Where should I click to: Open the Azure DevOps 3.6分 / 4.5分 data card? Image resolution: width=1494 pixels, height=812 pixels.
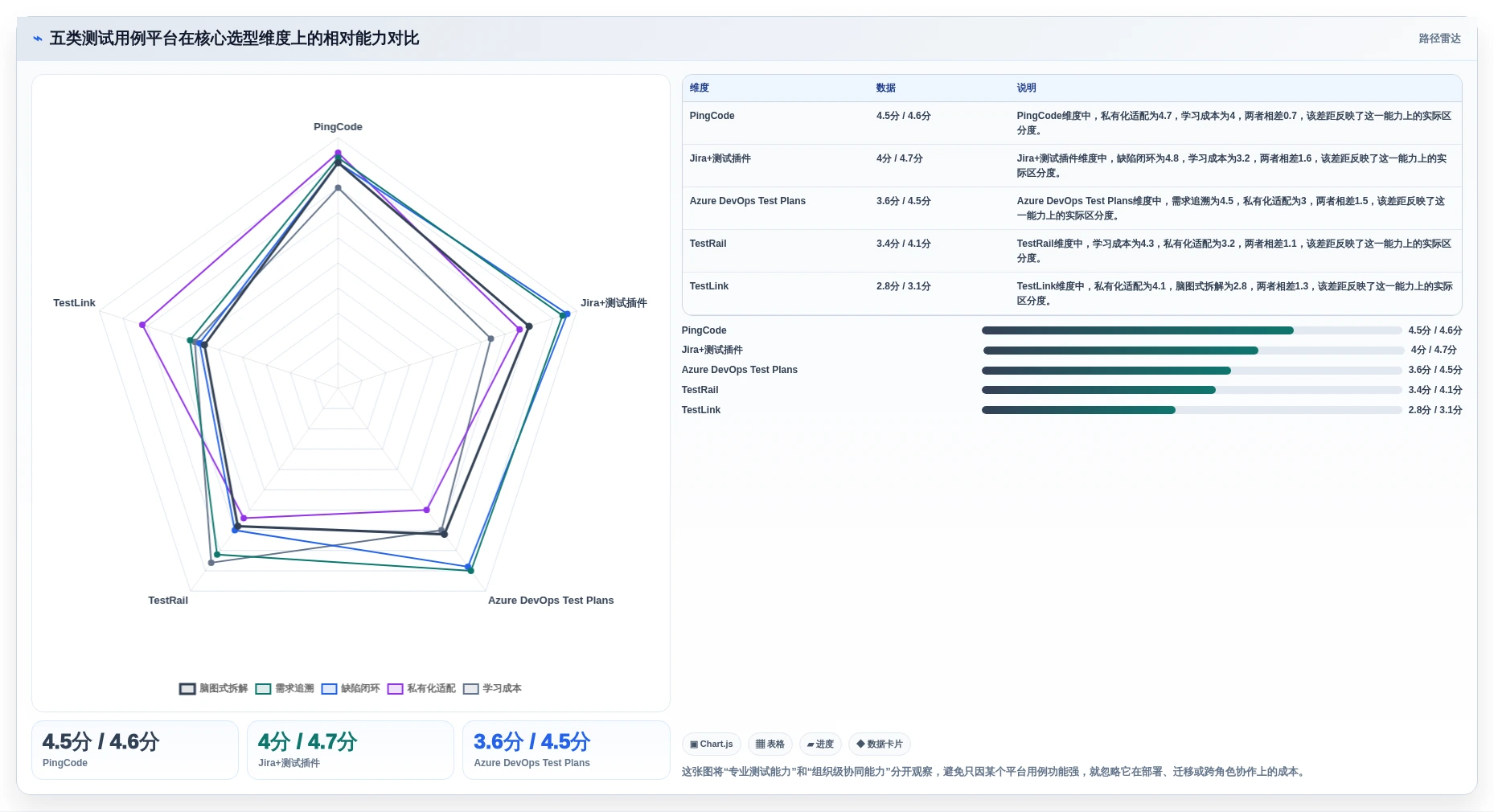pos(566,750)
